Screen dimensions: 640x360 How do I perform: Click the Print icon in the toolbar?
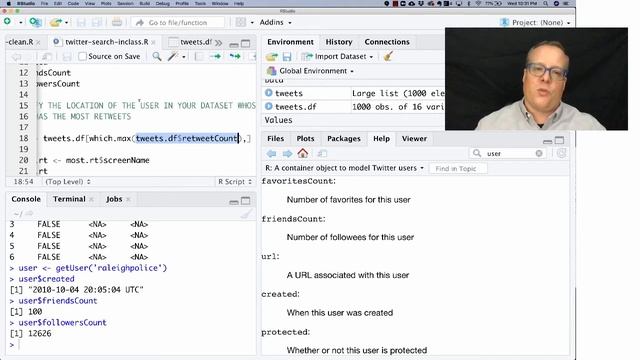(x=117, y=22)
